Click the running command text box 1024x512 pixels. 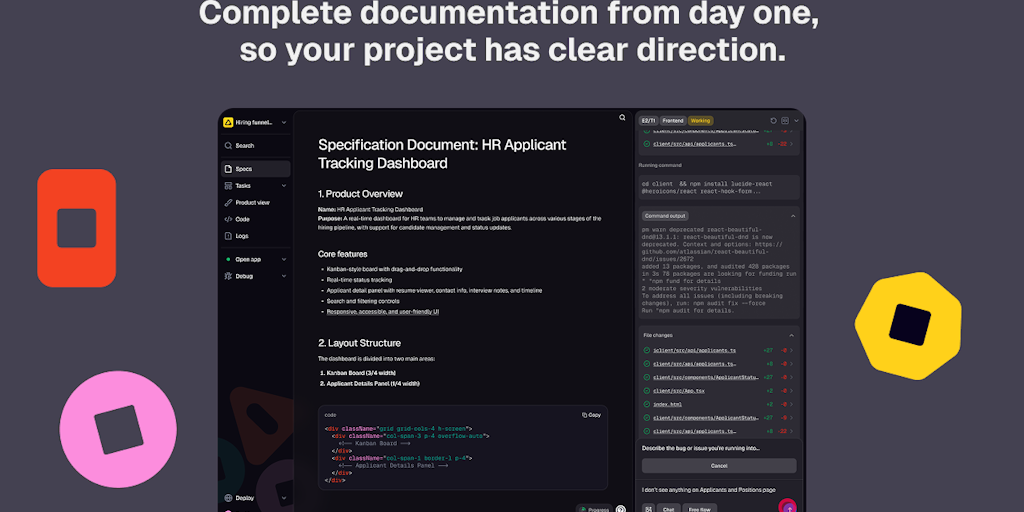click(718, 187)
